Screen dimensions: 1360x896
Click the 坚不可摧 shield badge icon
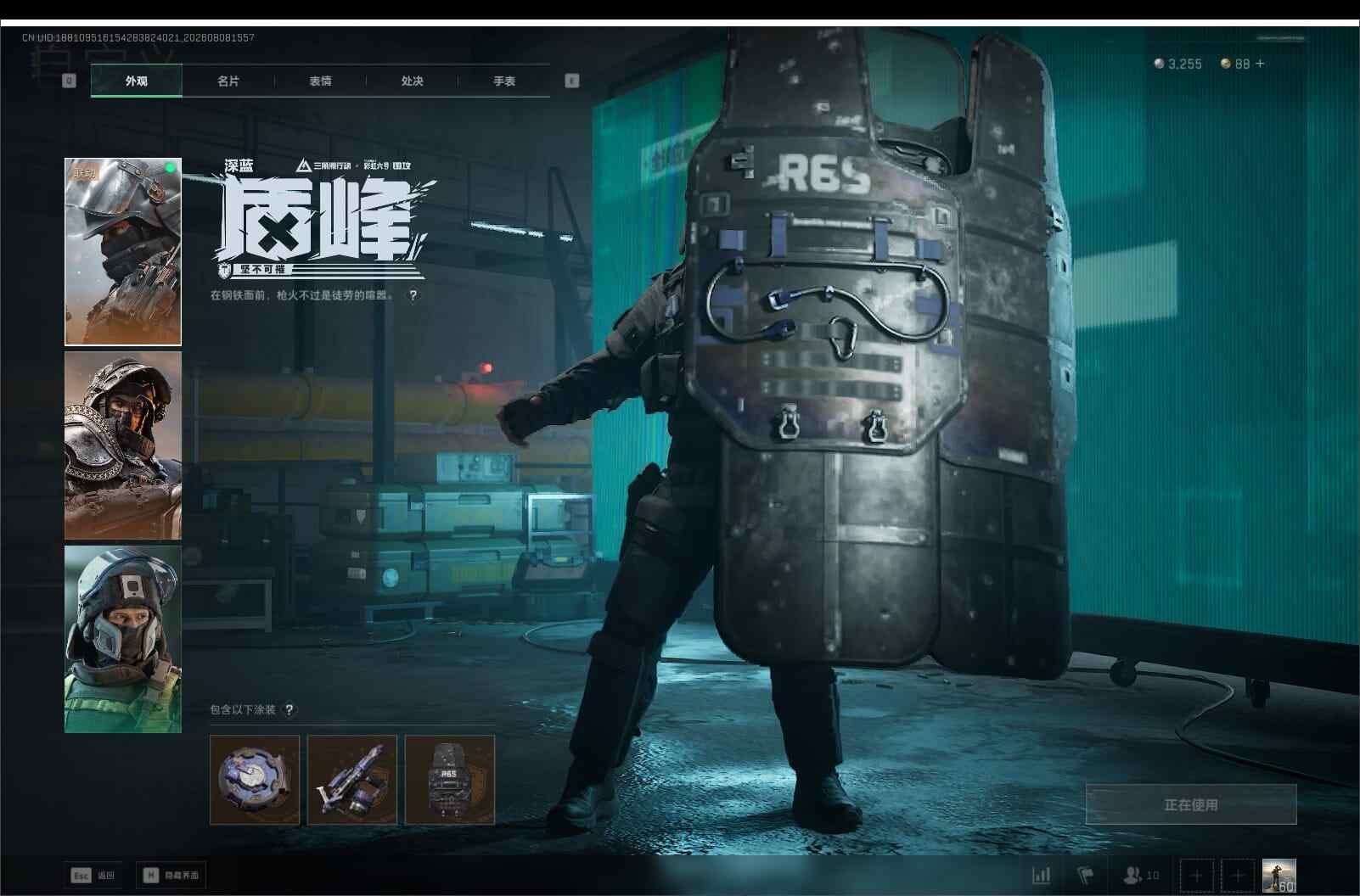[x=225, y=269]
